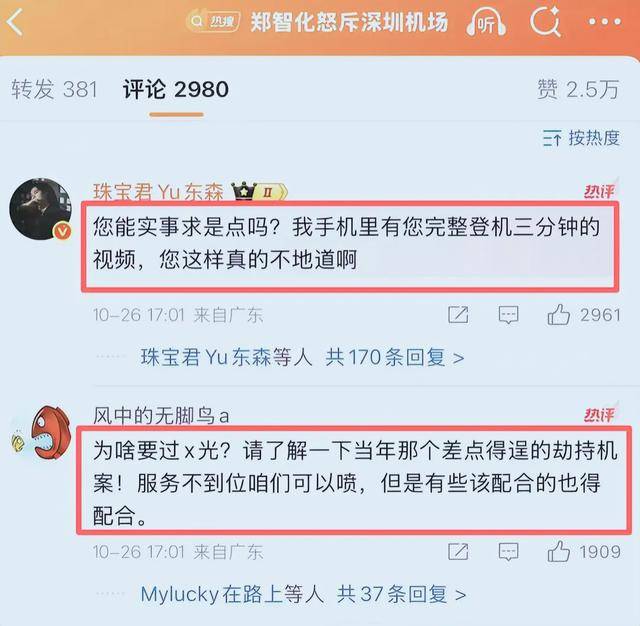Expand 共37条回复 replies
The width and height of the screenshot is (640, 626).
[401, 595]
